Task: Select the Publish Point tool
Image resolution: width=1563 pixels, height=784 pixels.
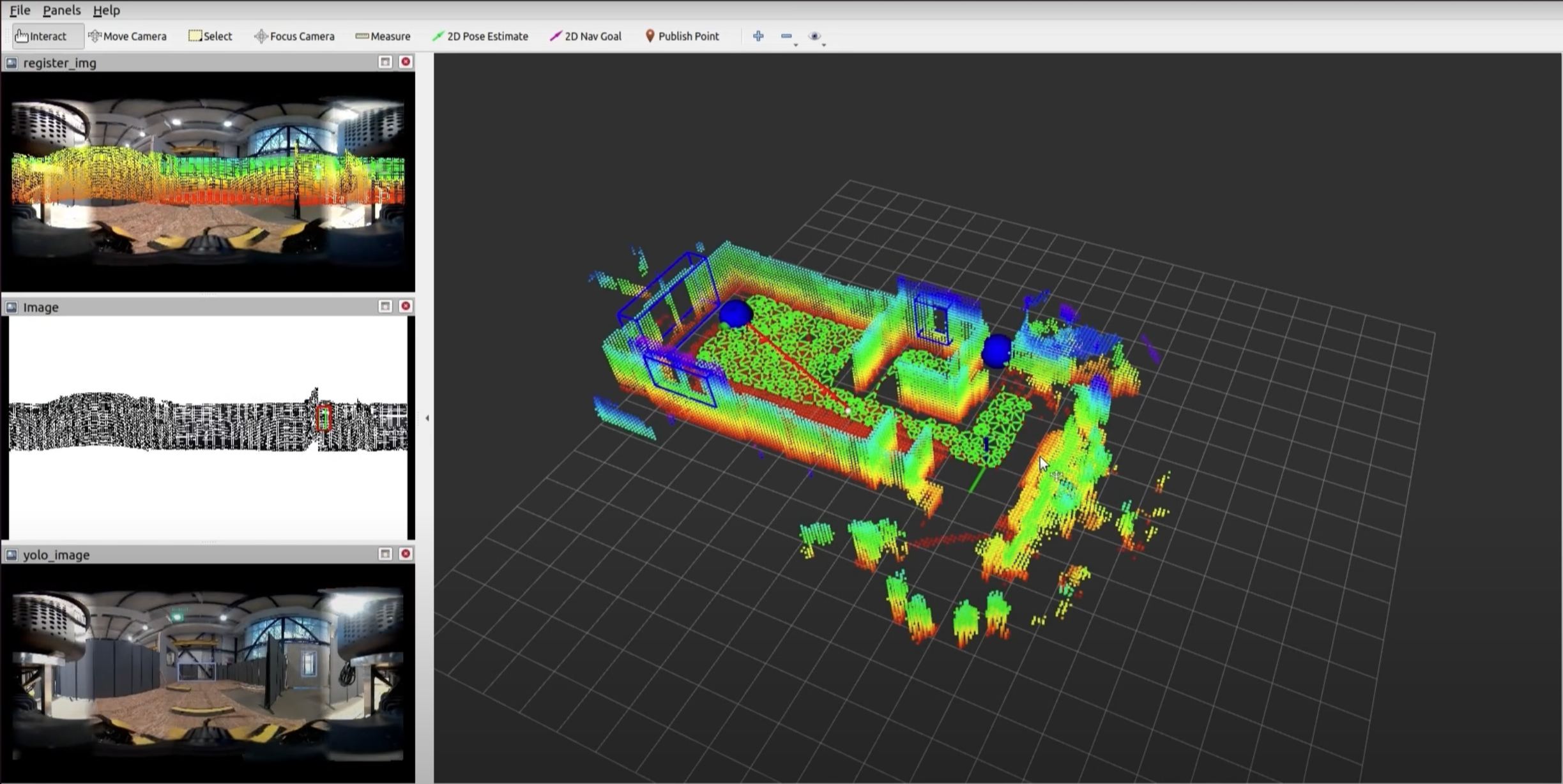Action: tap(682, 36)
